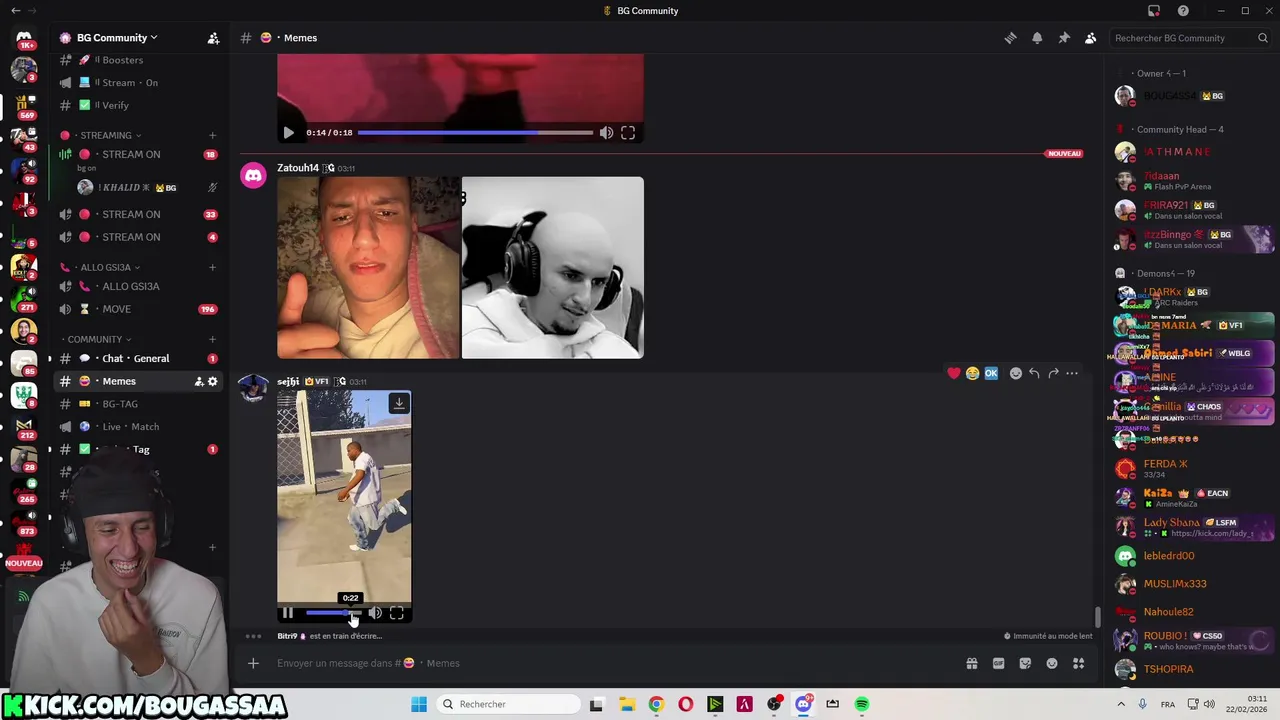
Task: Open sejbi's username profile
Action: coord(288,382)
